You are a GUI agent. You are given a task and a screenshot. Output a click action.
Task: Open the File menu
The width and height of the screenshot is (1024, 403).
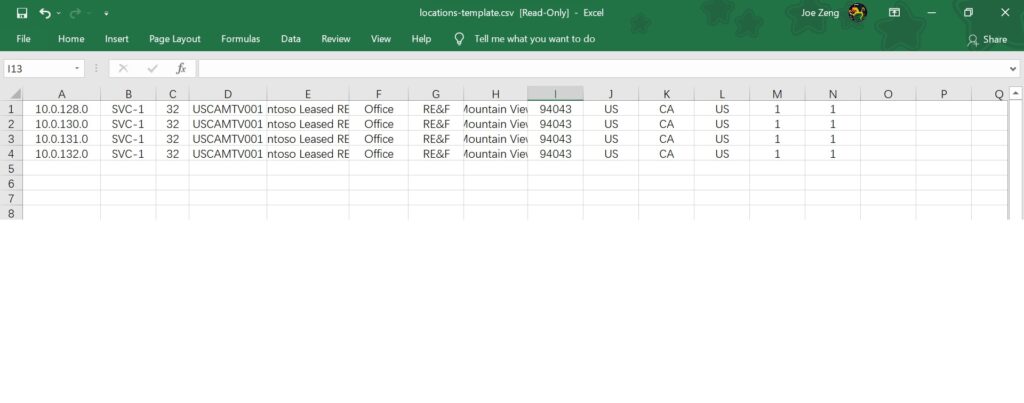24,39
